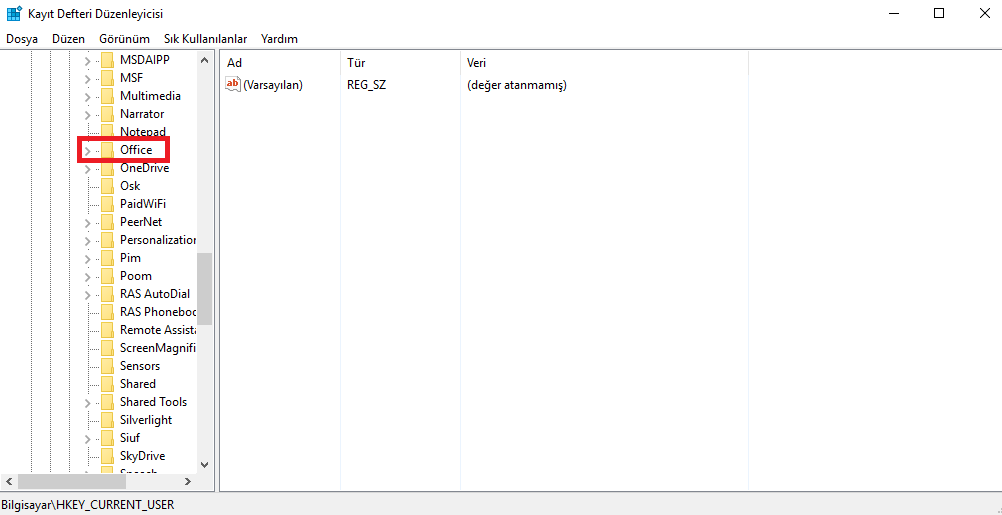The width and height of the screenshot is (1002, 515).
Task: Select the Silverlight folder icon
Action: point(107,420)
